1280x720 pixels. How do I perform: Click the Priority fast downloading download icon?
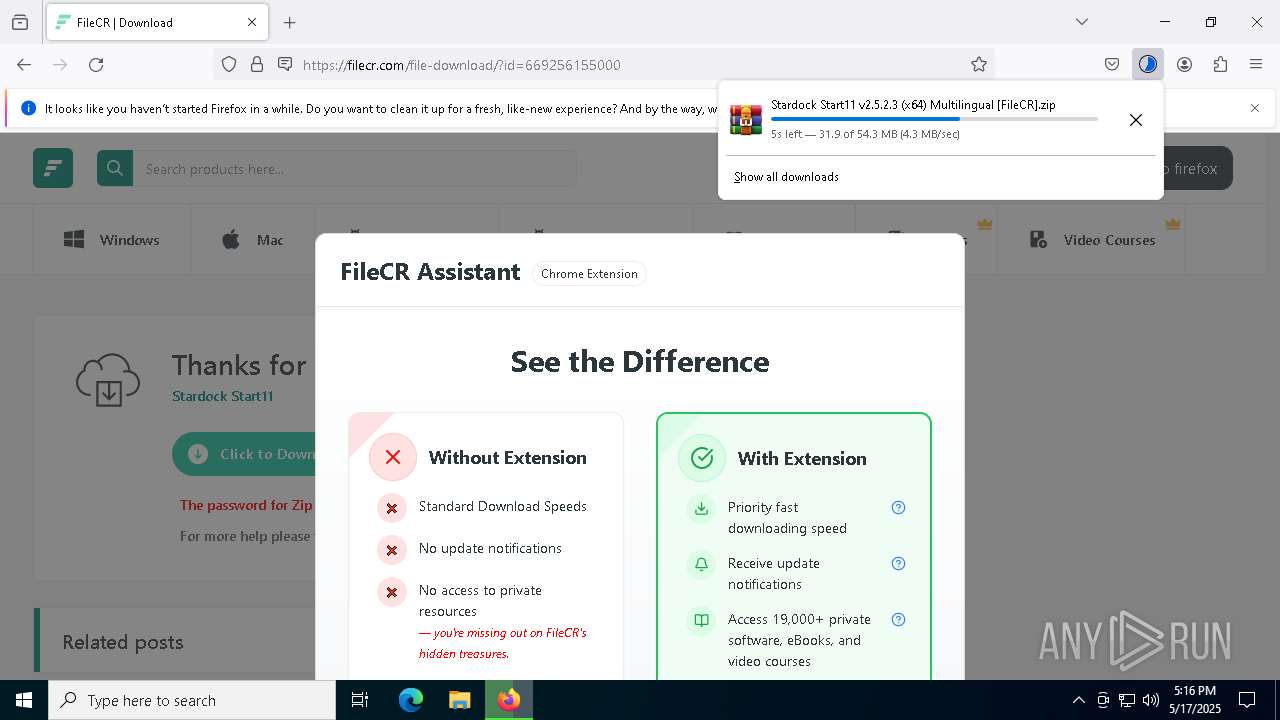click(x=702, y=508)
